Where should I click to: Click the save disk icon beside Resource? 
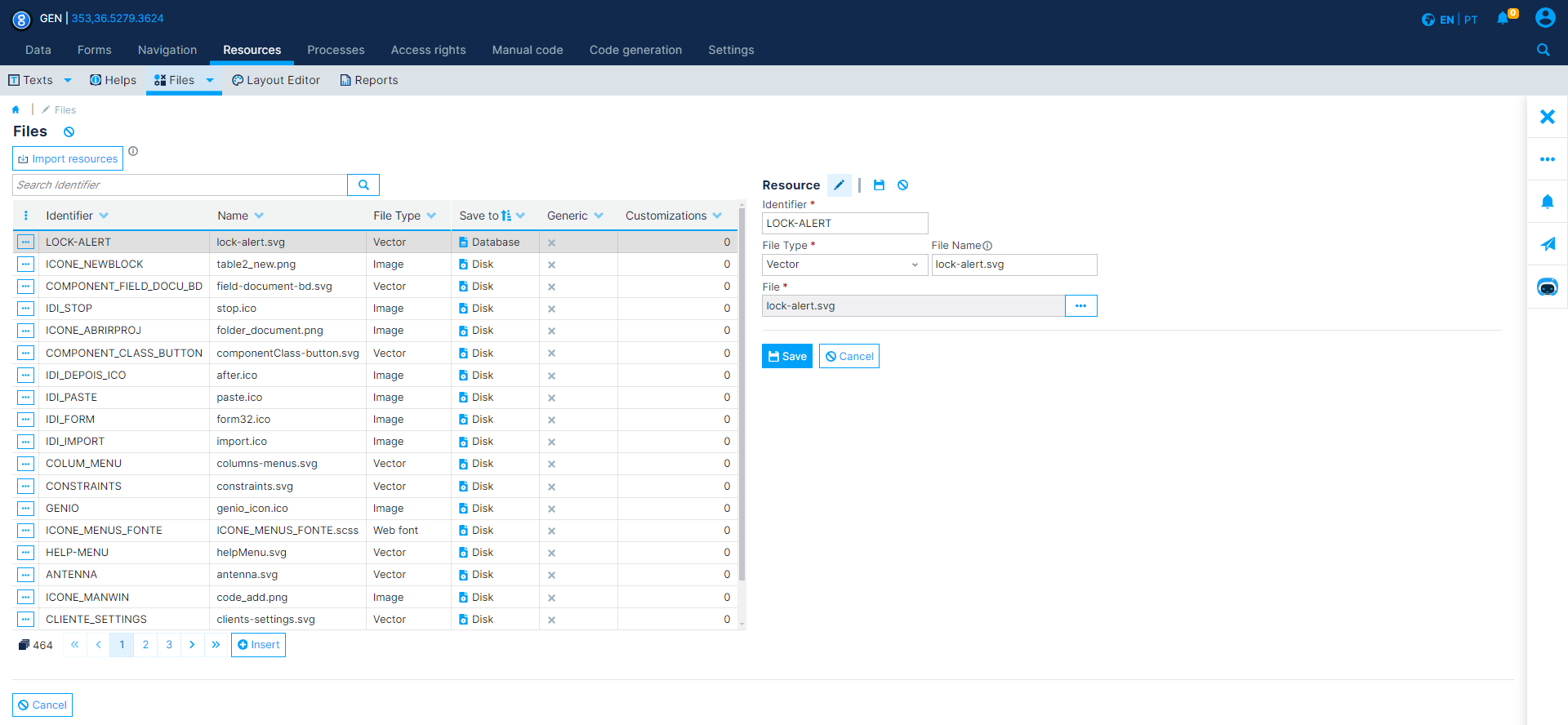pyautogui.click(x=879, y=185)
